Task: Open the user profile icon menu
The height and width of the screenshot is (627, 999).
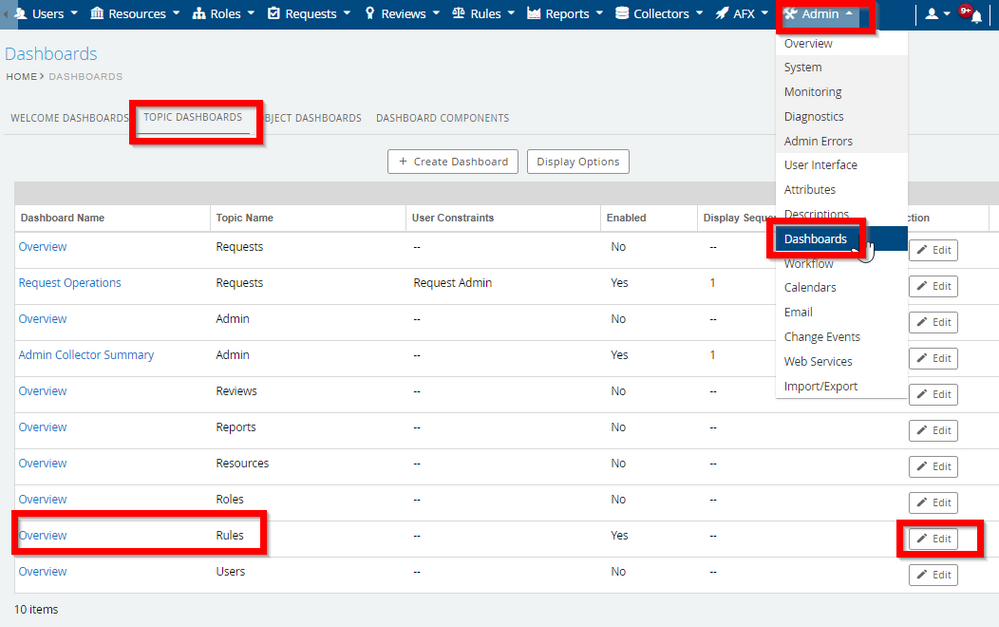Action: point(932,14)
